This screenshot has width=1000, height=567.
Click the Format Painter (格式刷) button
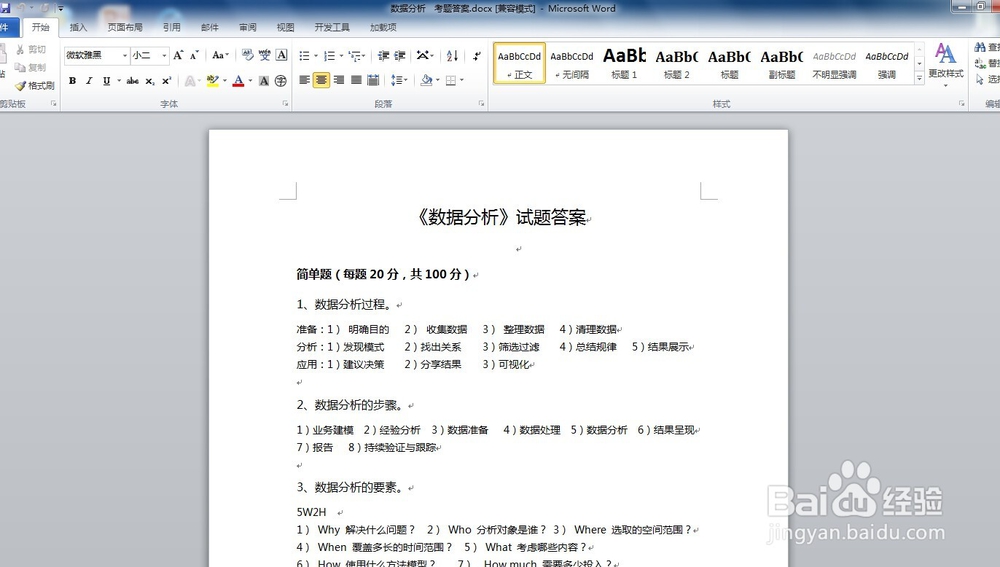(x=34, y=85)
